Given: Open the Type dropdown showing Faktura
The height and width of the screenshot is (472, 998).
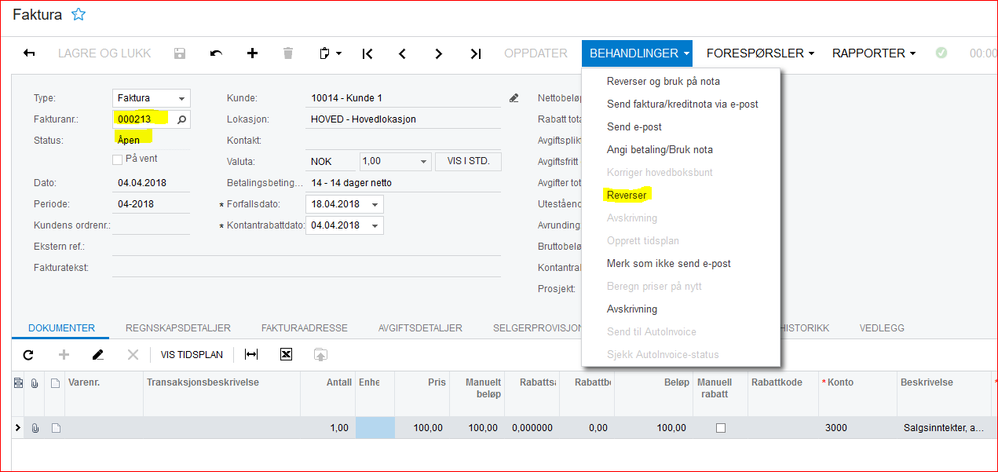Looking at the screenshot, I should (182, 99).
